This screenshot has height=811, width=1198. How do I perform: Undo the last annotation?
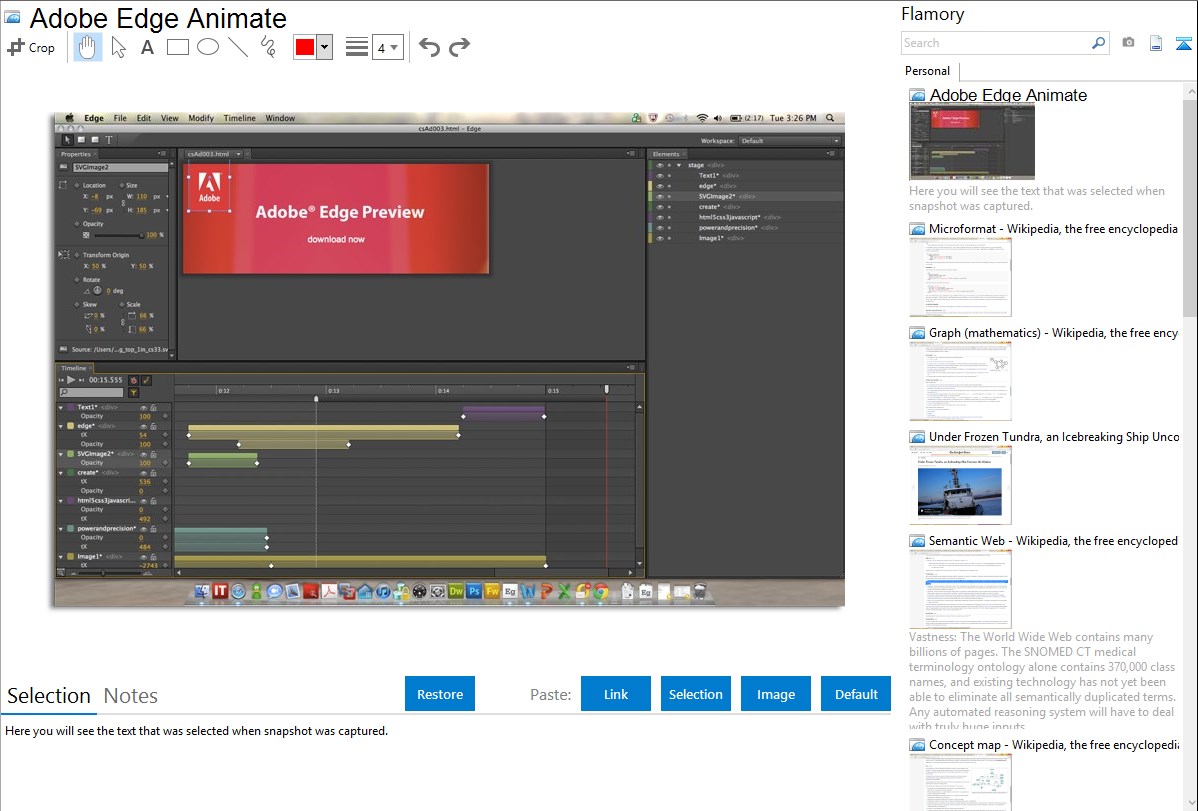coord(429,47)
